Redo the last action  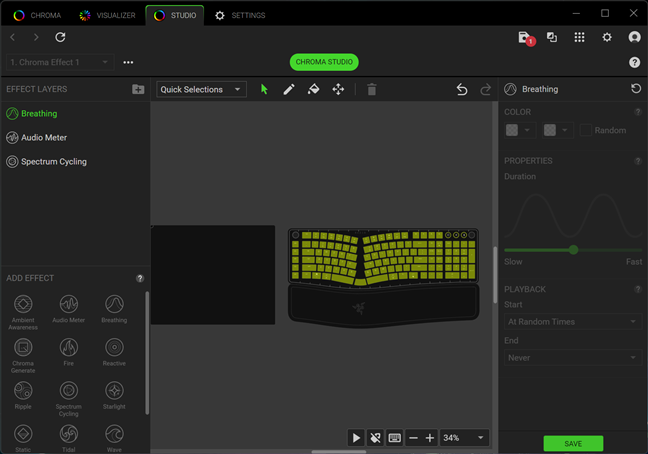486,89
